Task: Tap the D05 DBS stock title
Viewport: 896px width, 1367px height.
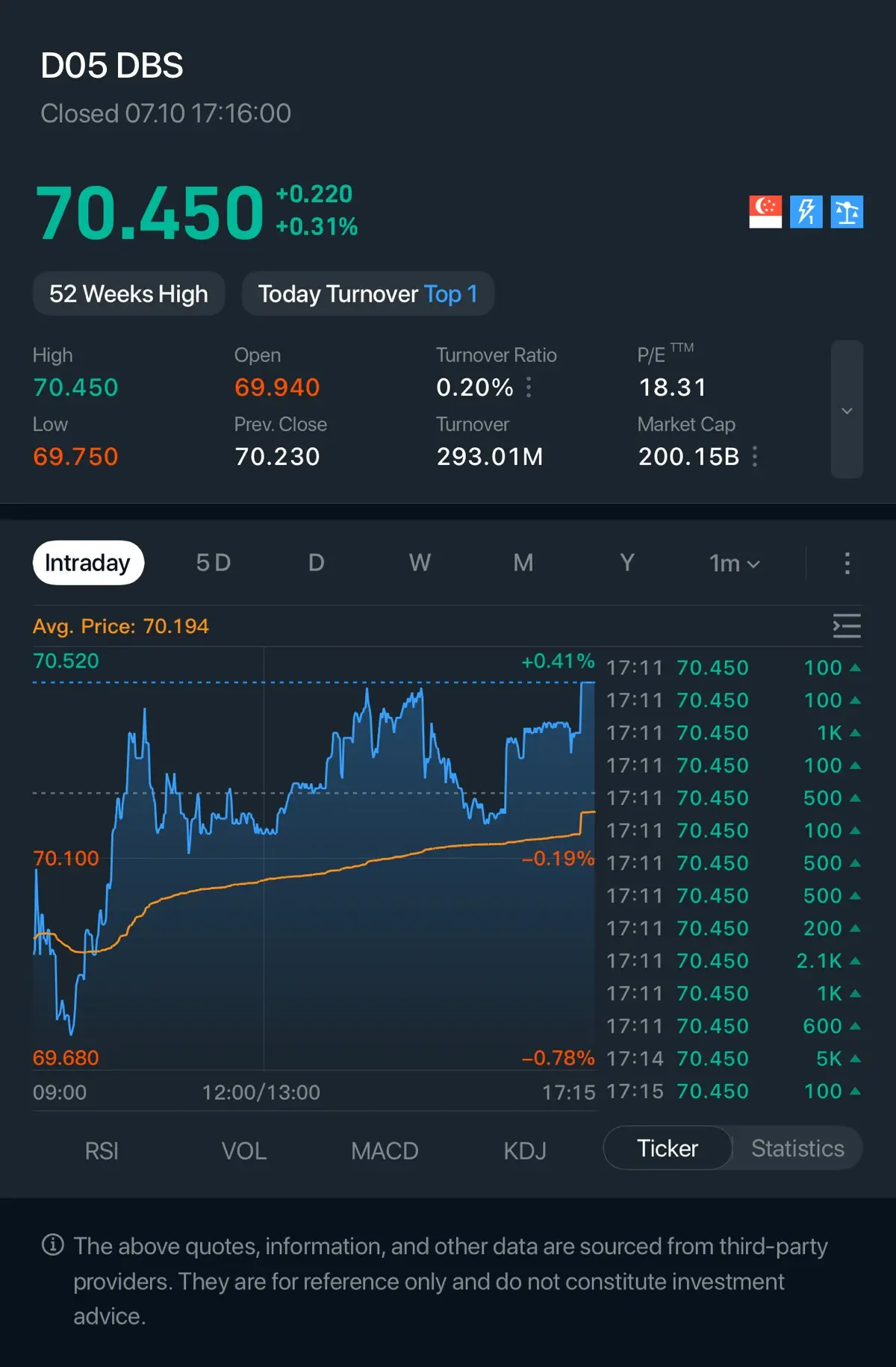Action: tap(112, 66)
